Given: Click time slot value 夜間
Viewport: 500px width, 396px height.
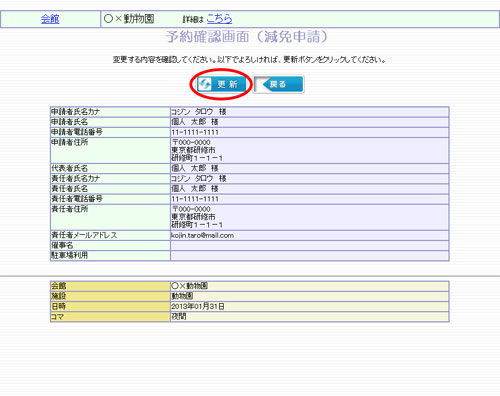Looking at the screenshot, I should (x=179, y=317).
